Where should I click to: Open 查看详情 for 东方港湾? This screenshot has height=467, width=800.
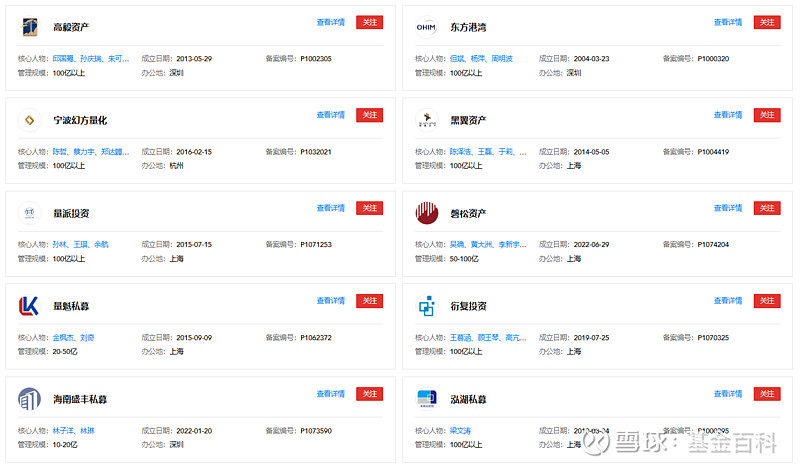pyautogui.click(x=728, y=22)
